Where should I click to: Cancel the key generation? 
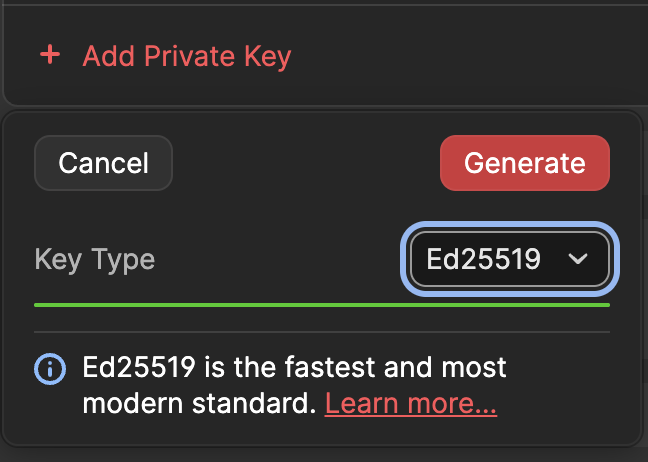tap(103, 163)
